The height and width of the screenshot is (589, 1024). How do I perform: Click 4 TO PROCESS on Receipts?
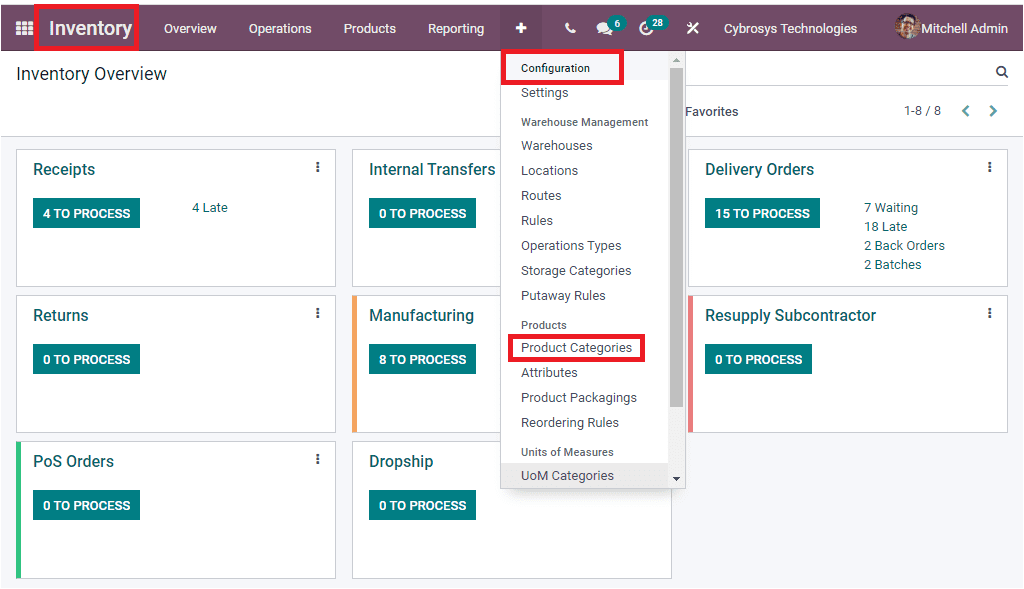coord(86,213)
